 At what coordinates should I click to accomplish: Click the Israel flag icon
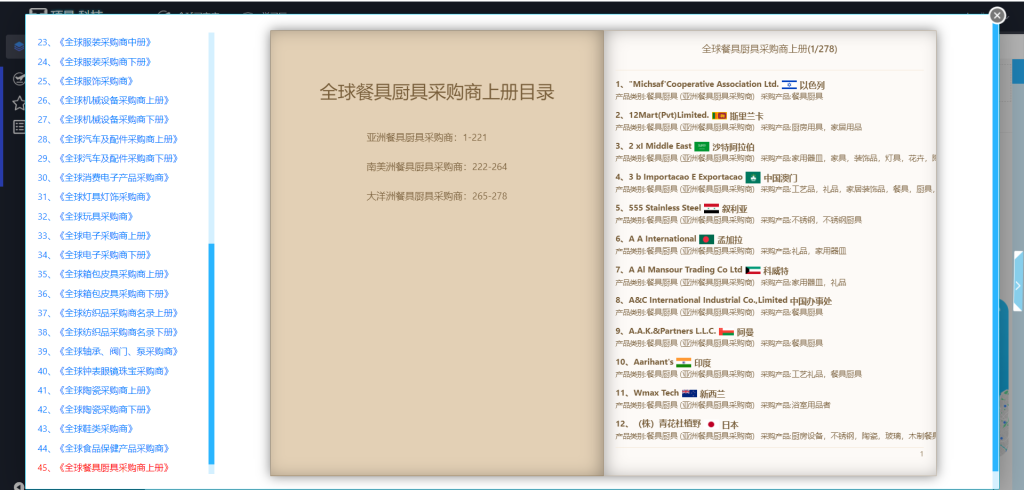789,85
